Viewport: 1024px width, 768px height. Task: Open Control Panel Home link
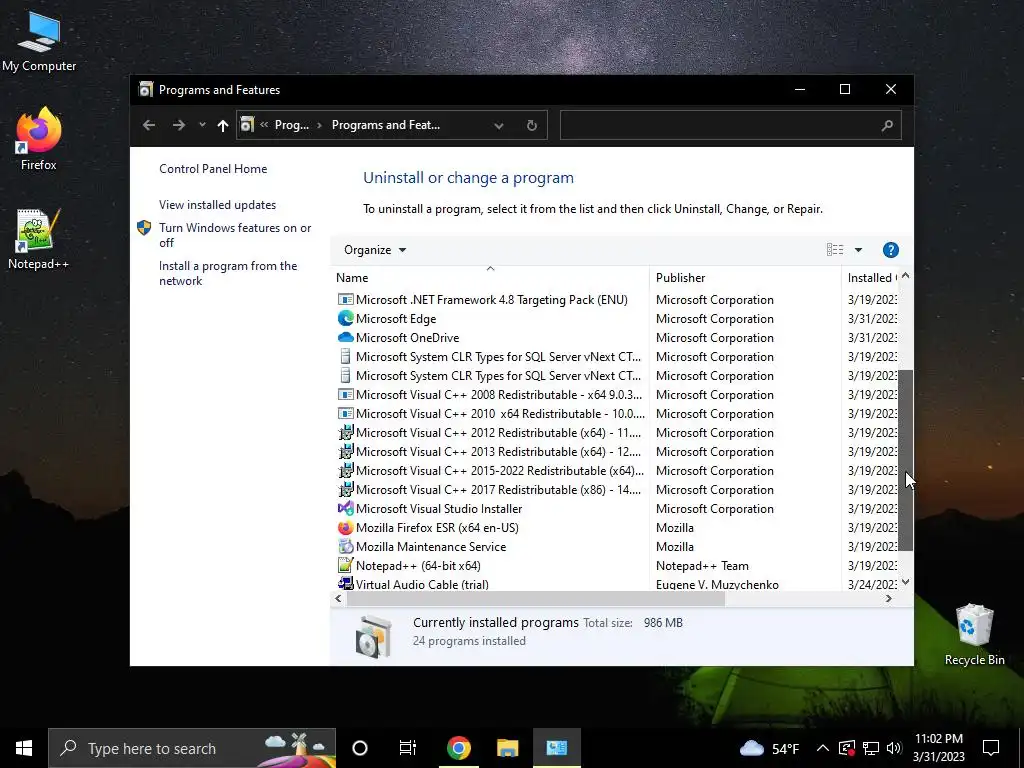[x=213, y=168]
